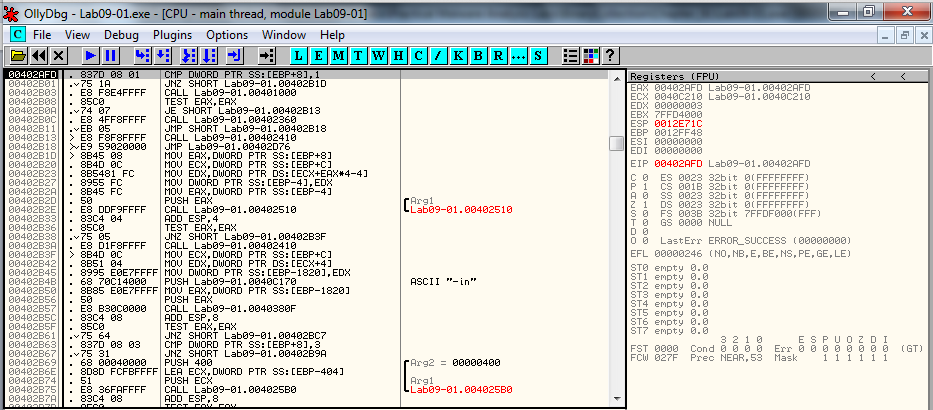Restart the program with the rewind icon

39,56
